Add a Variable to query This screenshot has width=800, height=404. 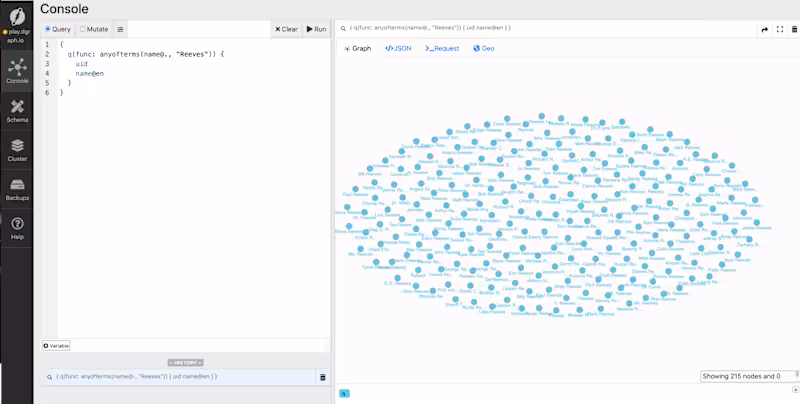click(56, 346)
